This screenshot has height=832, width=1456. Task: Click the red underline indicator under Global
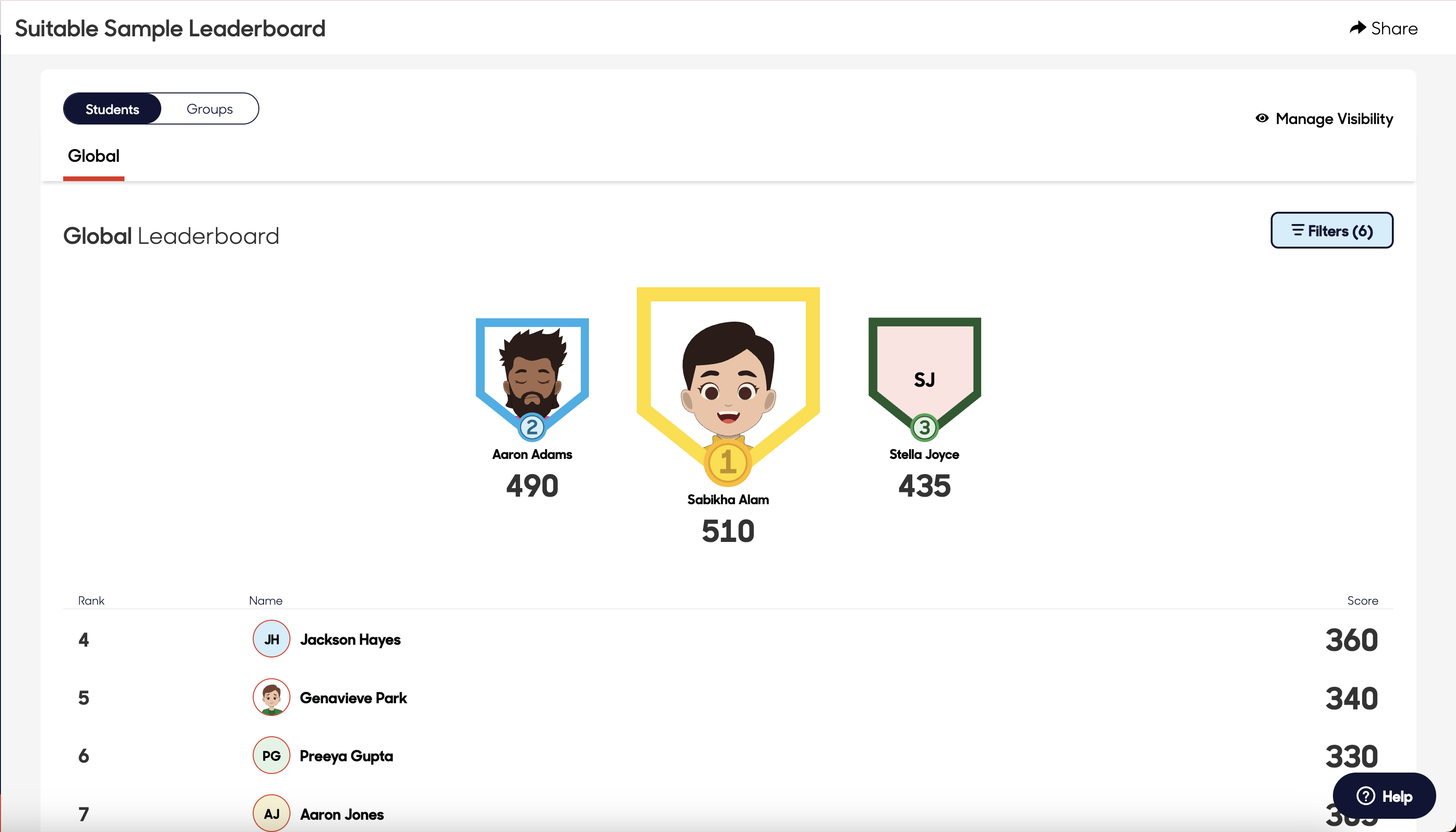coord(94,178)
